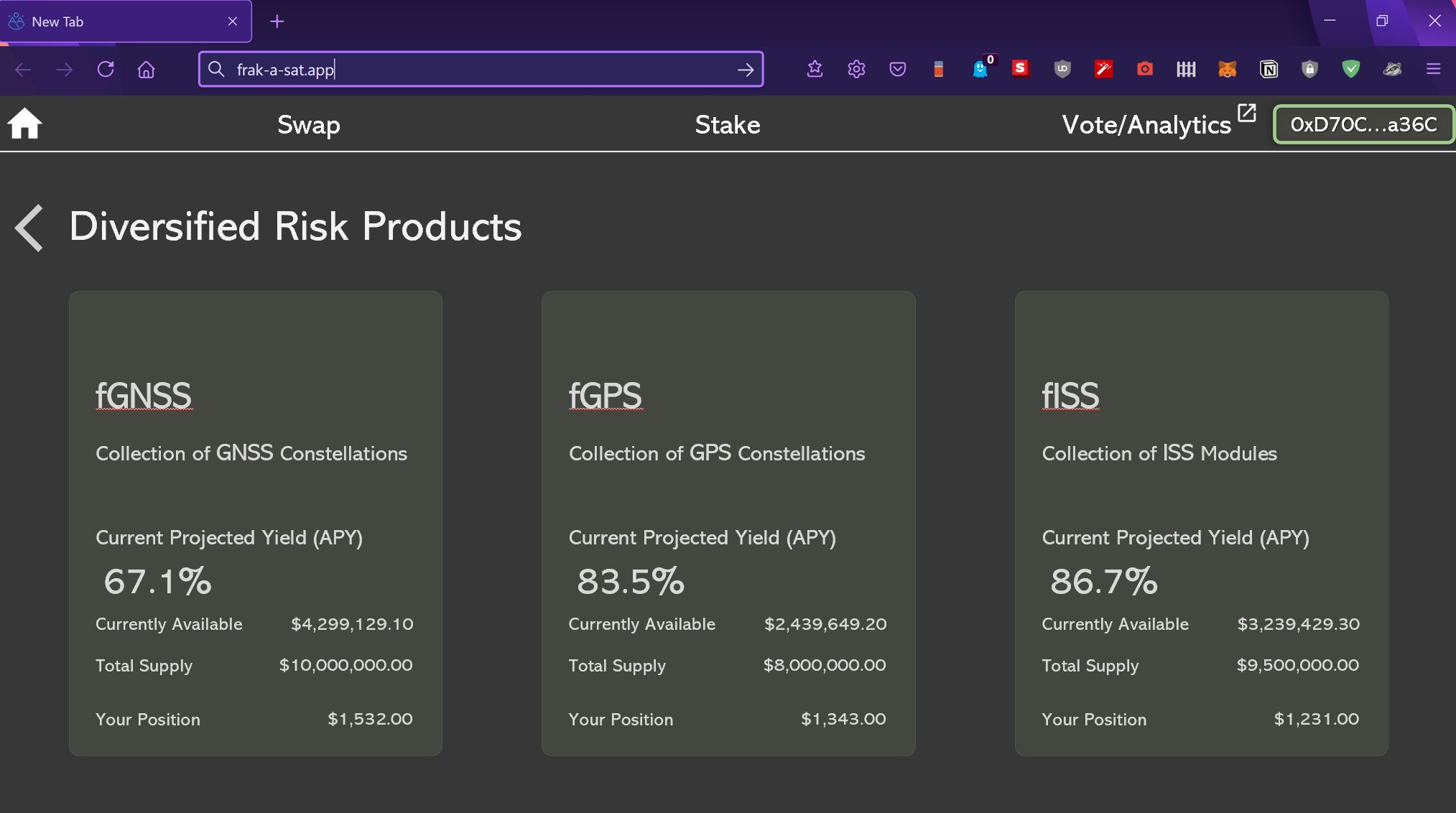1456x813 pixels.
Task: Go back in browser history
Action: click(23, 70)
